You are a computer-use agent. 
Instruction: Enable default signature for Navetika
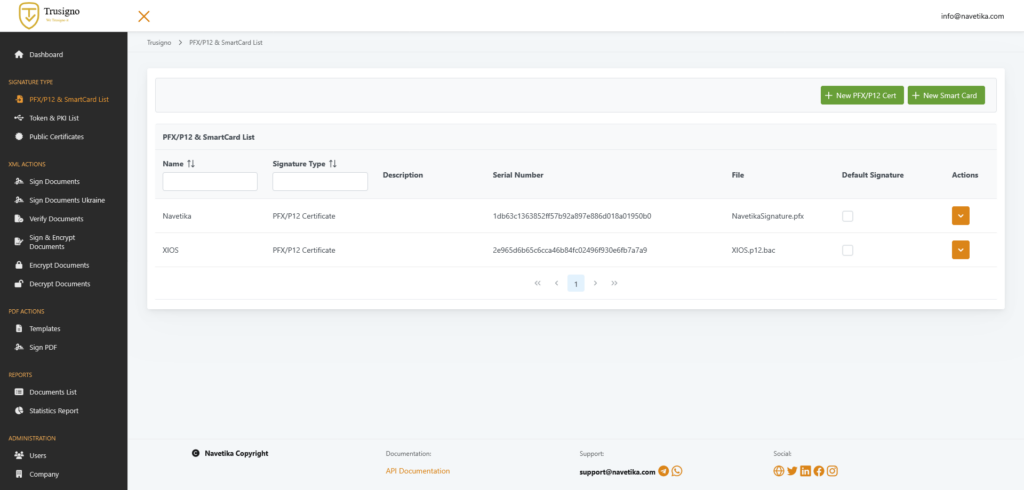(848, 216)
